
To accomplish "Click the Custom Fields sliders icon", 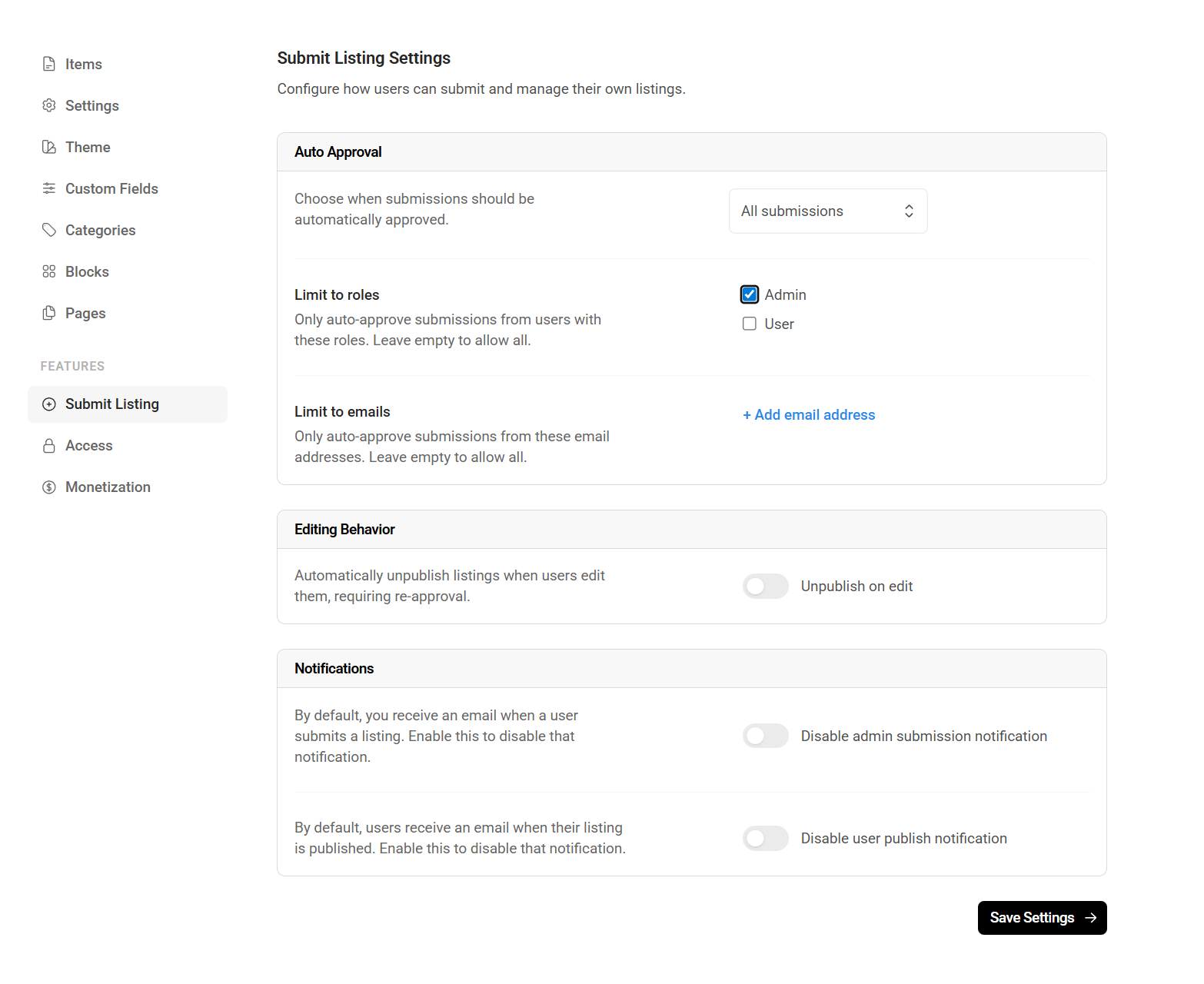I will point(49,188).
